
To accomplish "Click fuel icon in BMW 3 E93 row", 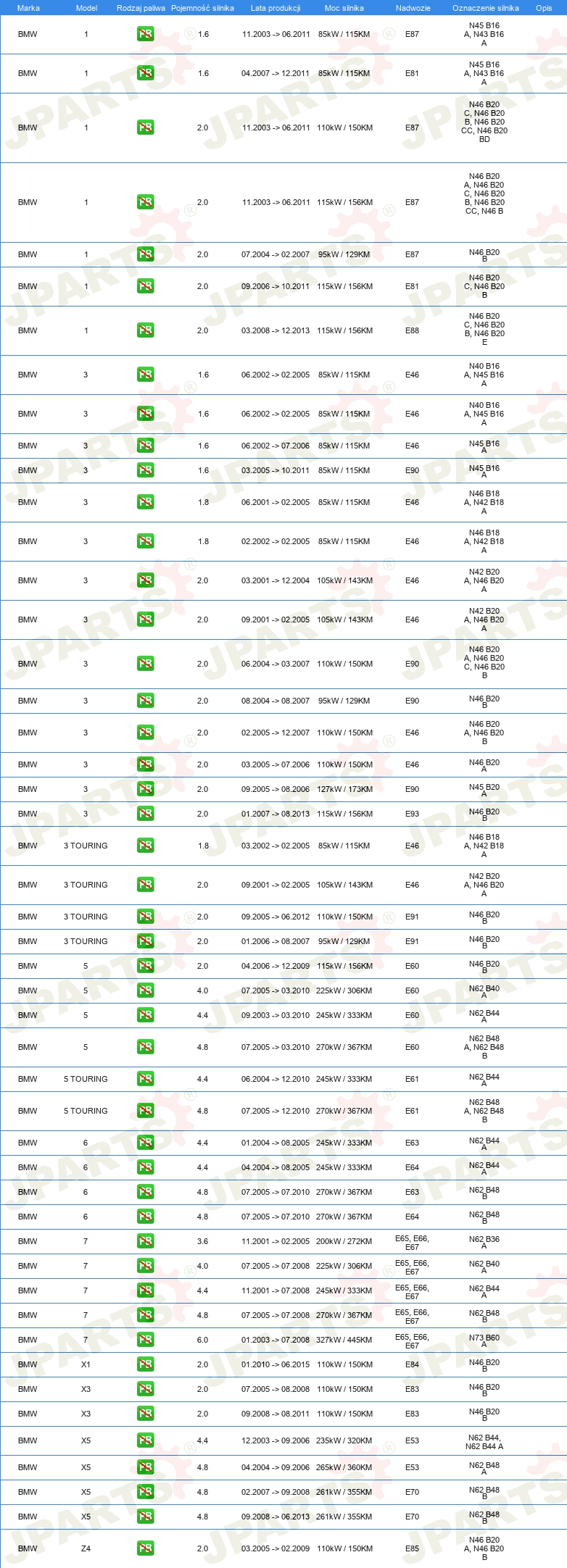I will point(145,814).
